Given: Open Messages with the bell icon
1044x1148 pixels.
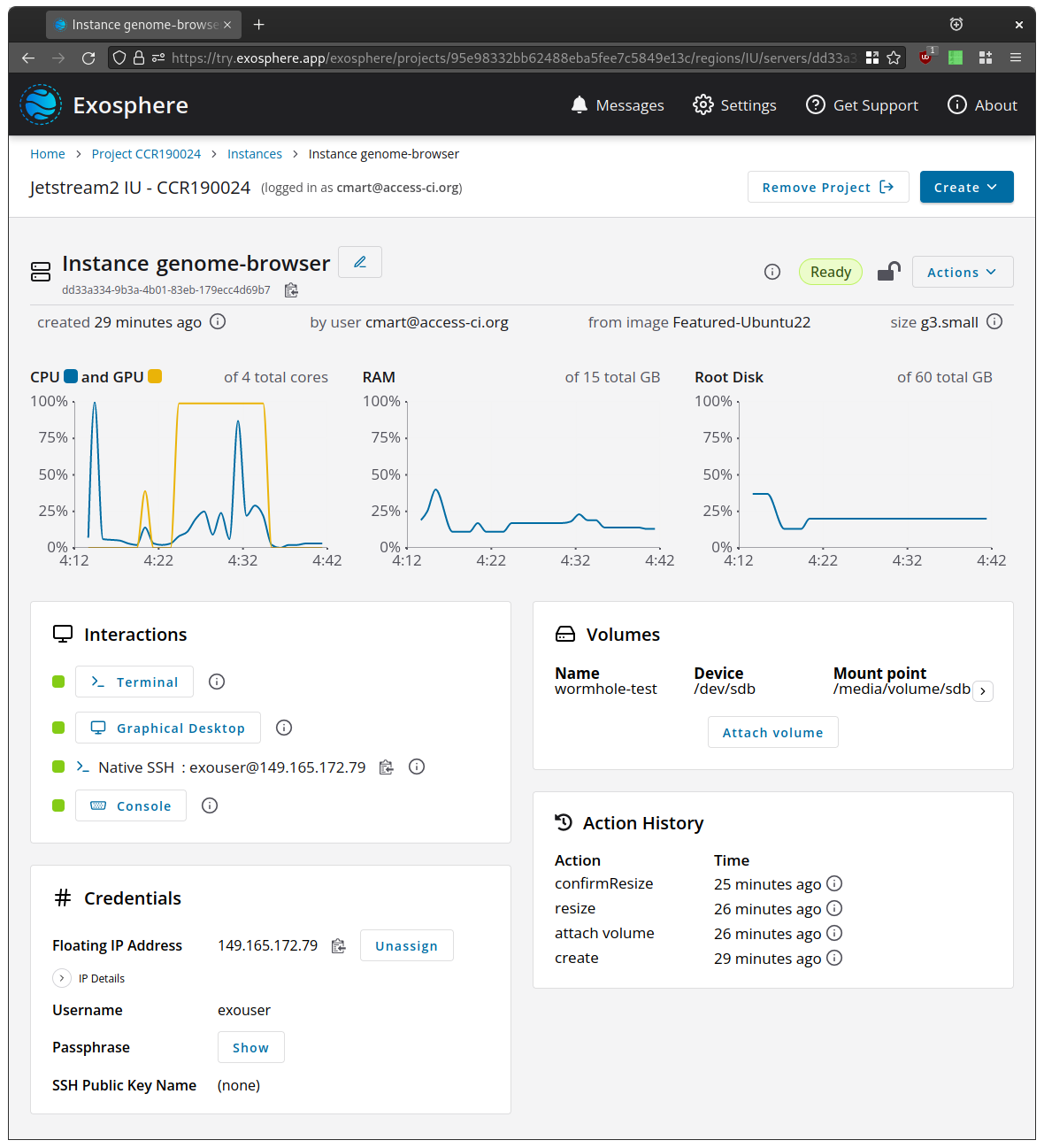Looking at the screenshot, I should [580, 105].
